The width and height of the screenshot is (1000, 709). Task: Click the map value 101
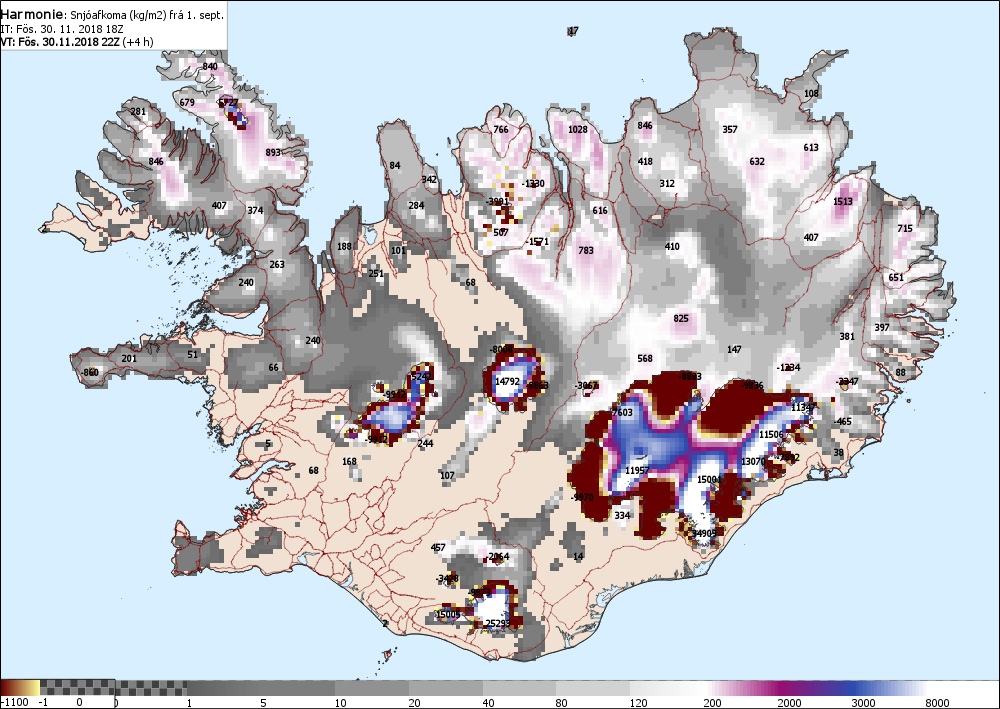point(399,251)
